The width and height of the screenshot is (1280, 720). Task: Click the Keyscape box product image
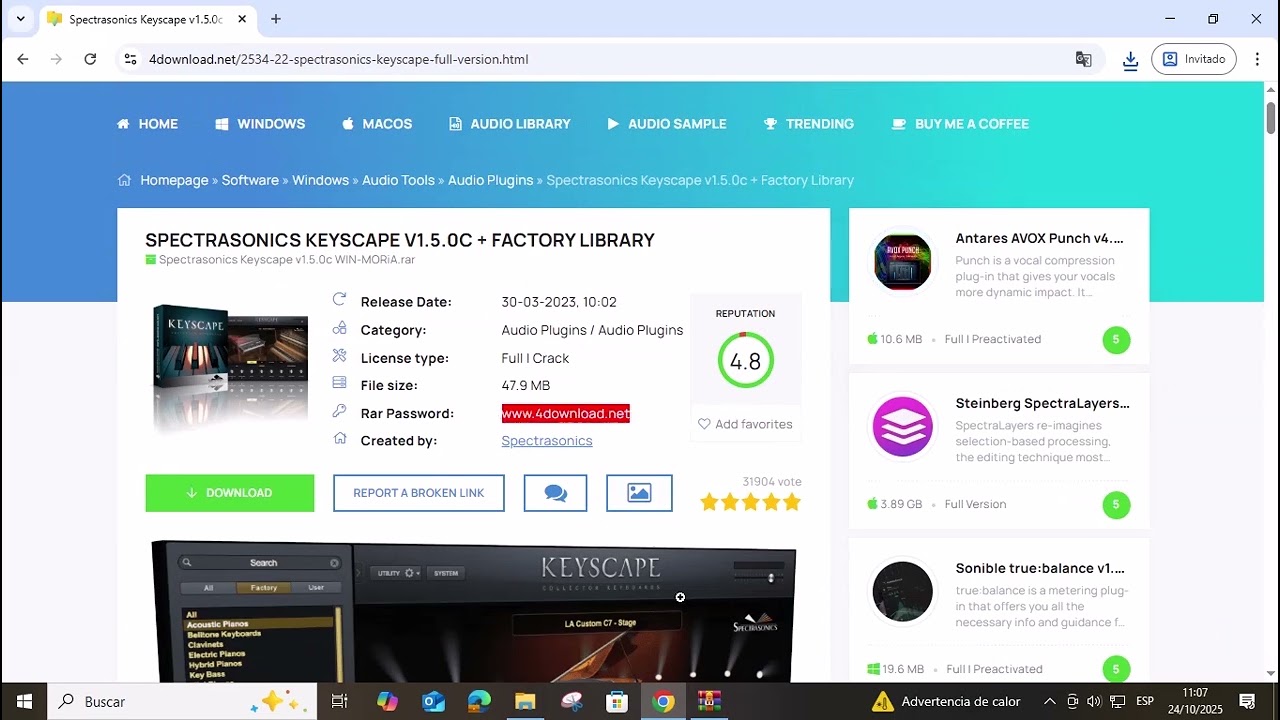tap(230, 368)
